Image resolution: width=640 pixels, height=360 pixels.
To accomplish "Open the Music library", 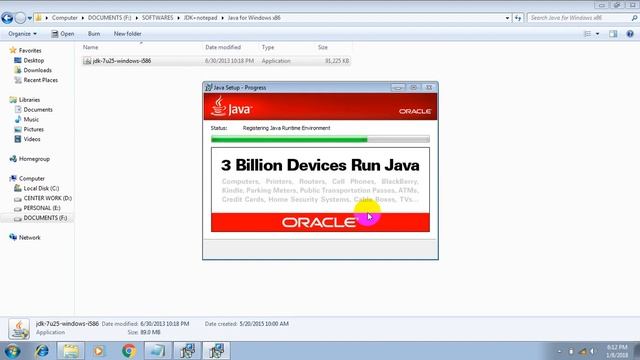I will coord(31,120).
